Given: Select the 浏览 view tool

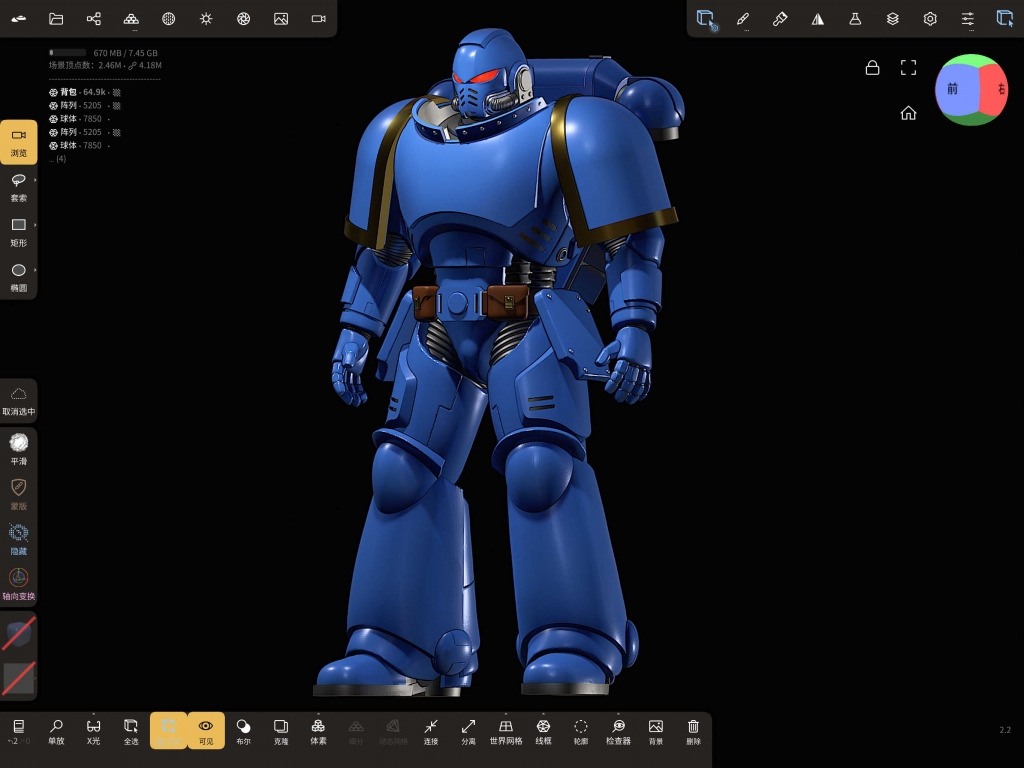Looking at the screenshot, I should pyautogui.click(x=18, y=142).
